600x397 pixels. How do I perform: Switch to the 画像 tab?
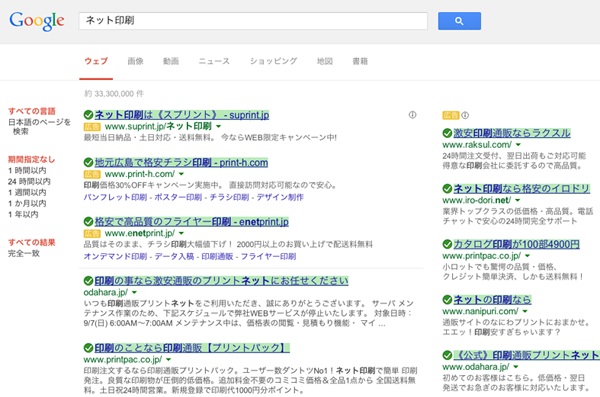point(135,61)
